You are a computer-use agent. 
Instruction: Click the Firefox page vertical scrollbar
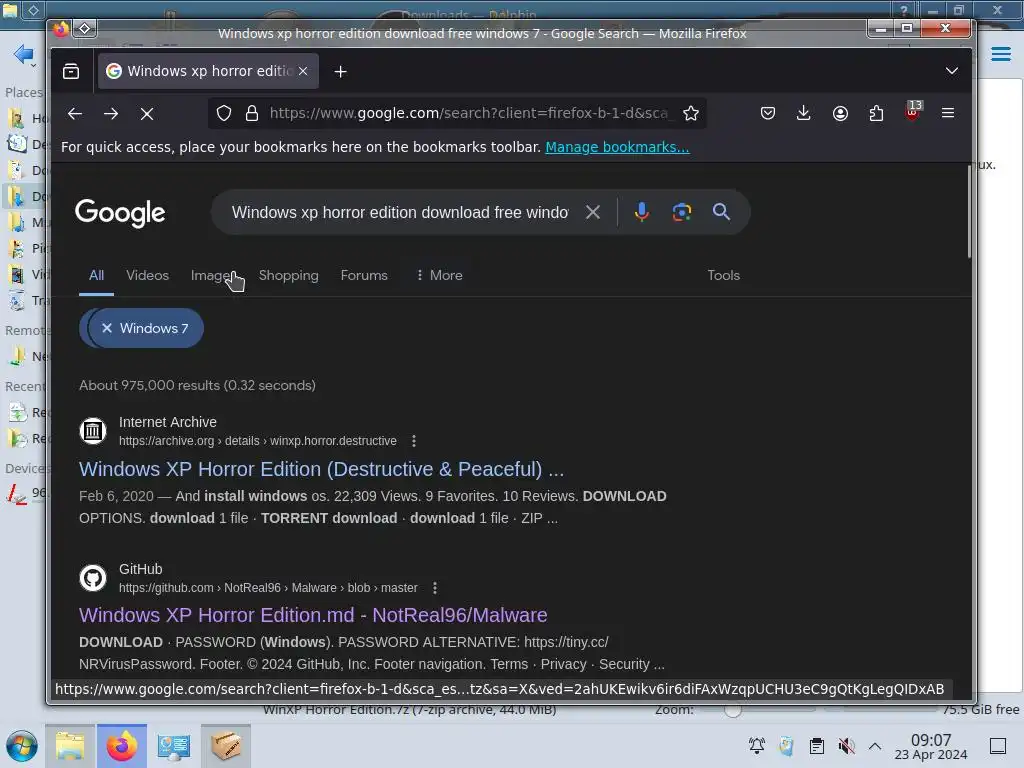pos(969,212)
